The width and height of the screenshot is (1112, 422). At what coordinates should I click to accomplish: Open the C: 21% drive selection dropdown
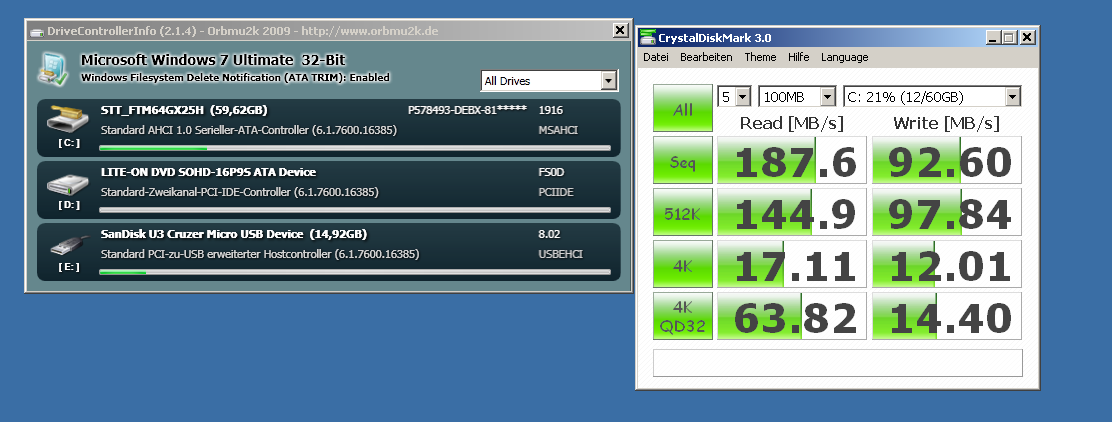click(x=1013, y=96)
